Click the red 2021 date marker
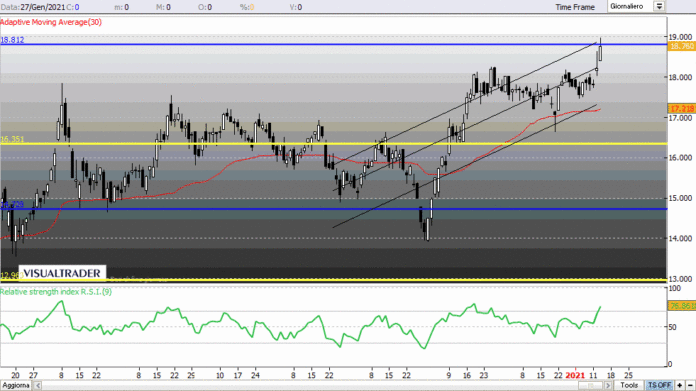 tap(575, 375)
